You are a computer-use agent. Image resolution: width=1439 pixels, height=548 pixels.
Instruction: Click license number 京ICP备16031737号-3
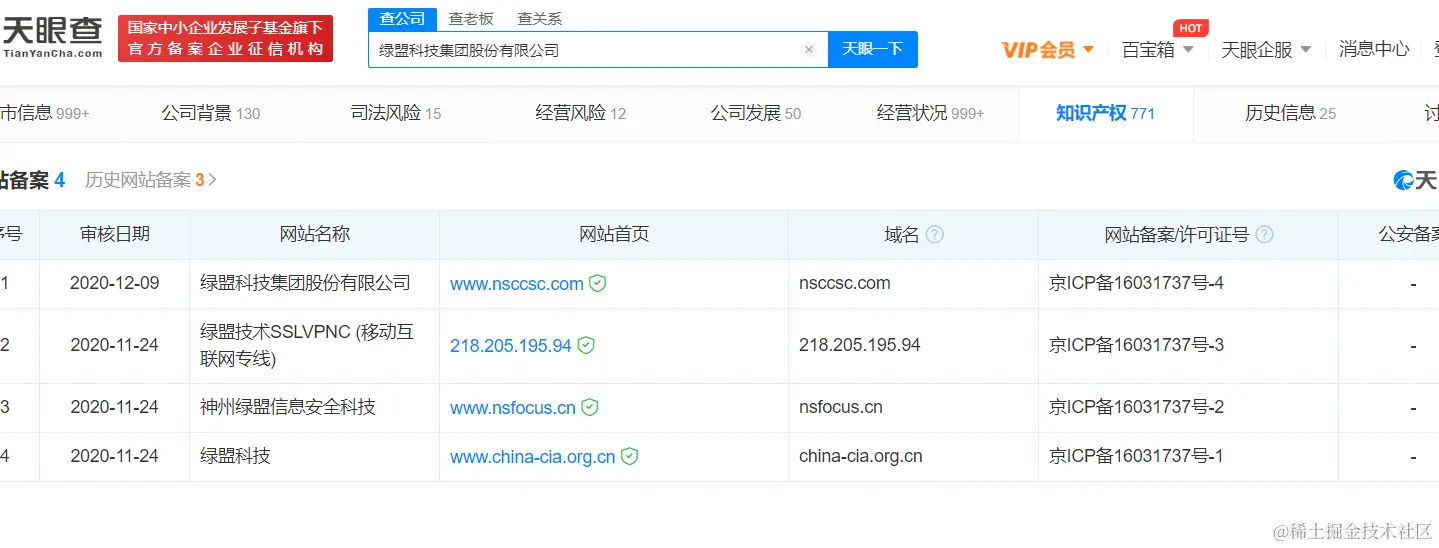coord(1136,345)
